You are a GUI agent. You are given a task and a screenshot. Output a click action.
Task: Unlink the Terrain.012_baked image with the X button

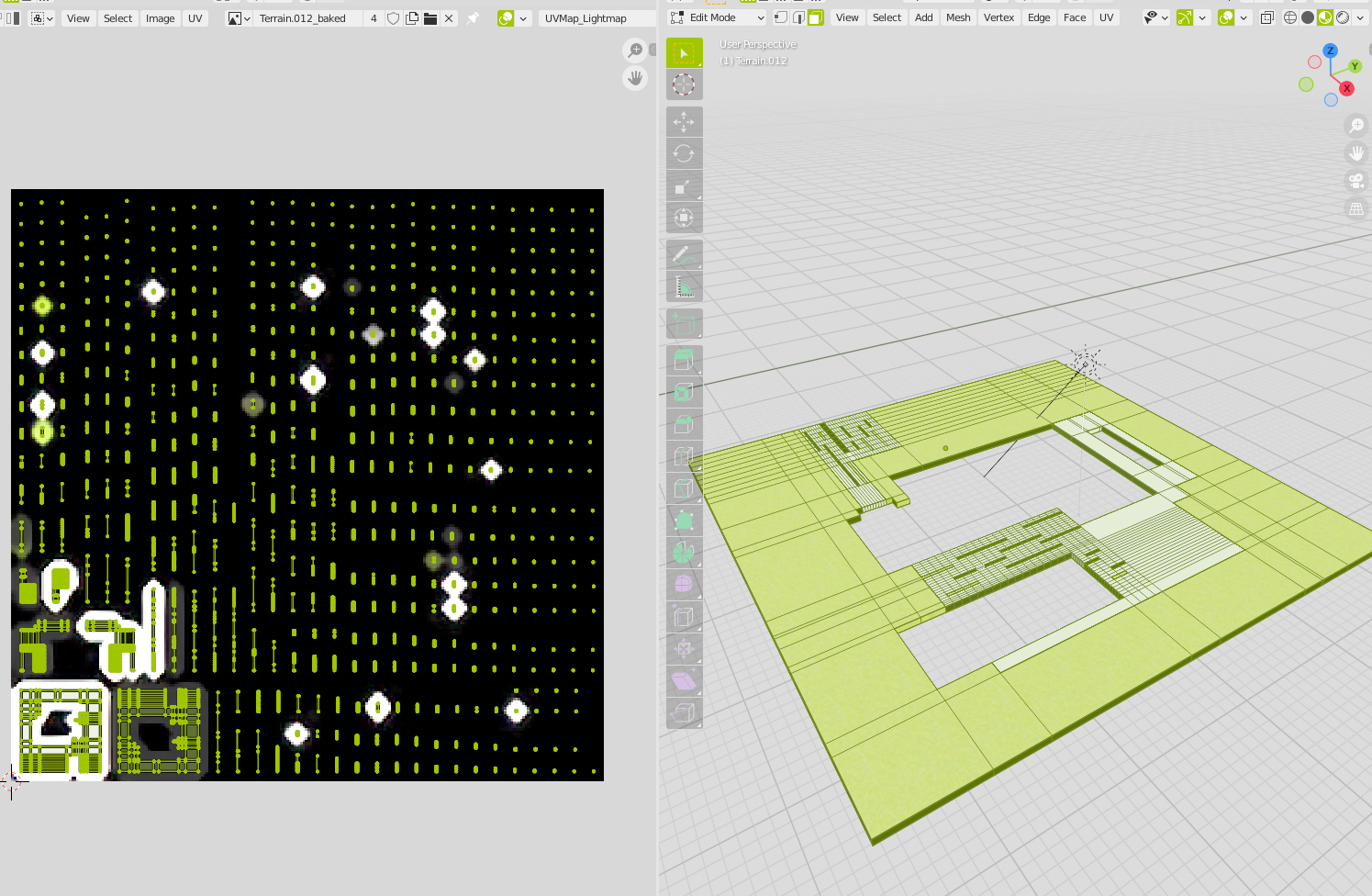(449, 17)
